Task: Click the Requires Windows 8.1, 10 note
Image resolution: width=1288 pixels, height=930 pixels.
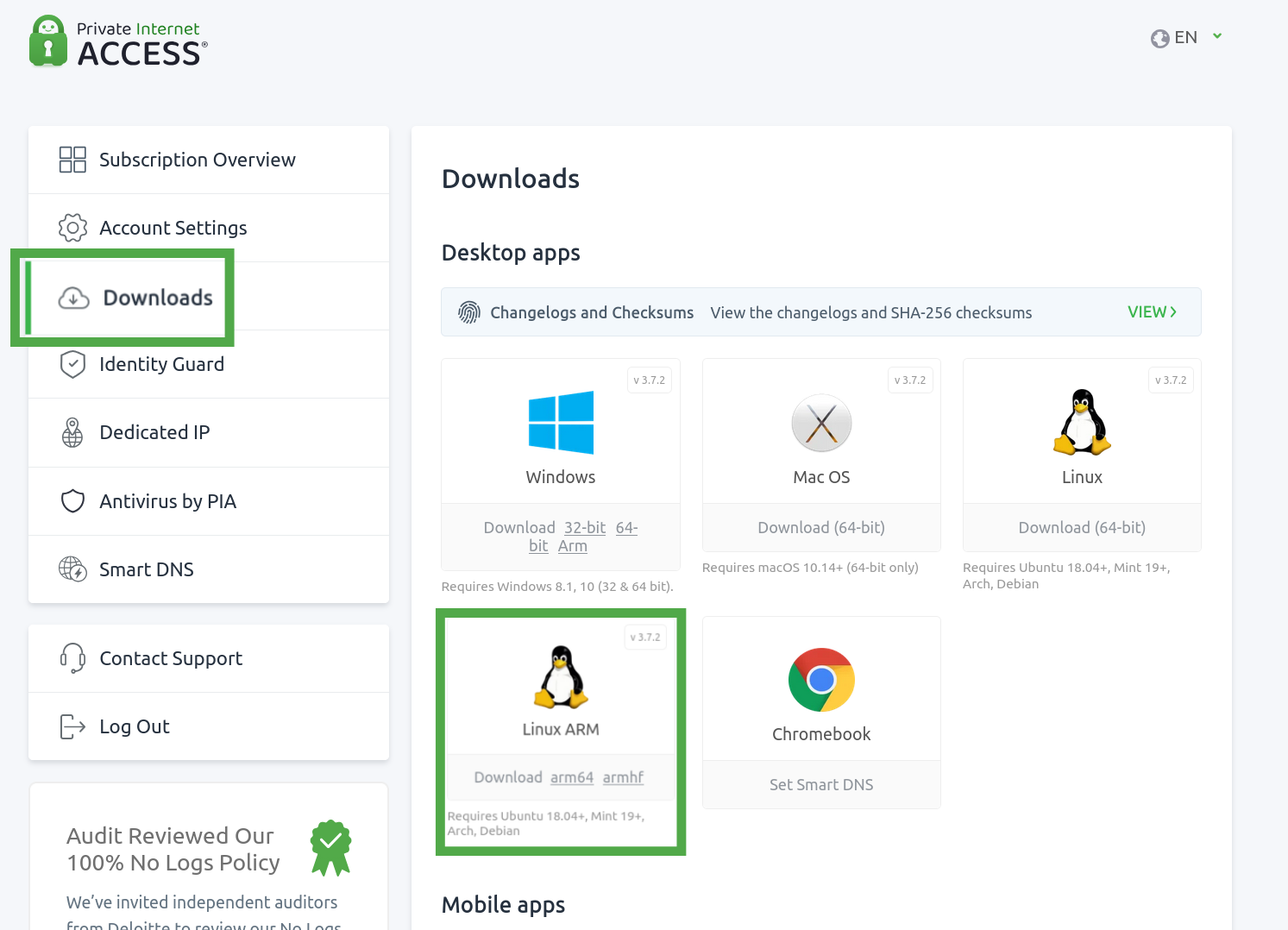Action: click(557, 587)
